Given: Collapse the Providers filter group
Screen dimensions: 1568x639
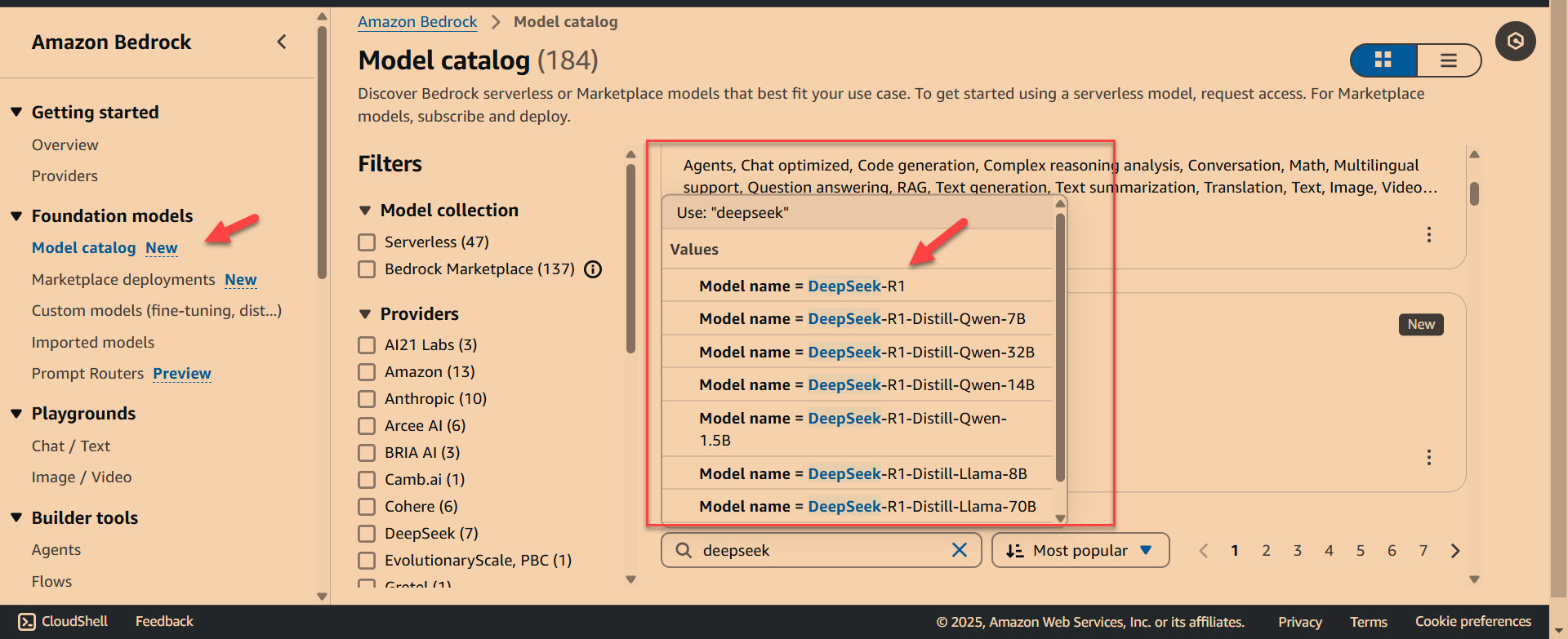Looking at the screenshot, I should [x=365, y=314].
